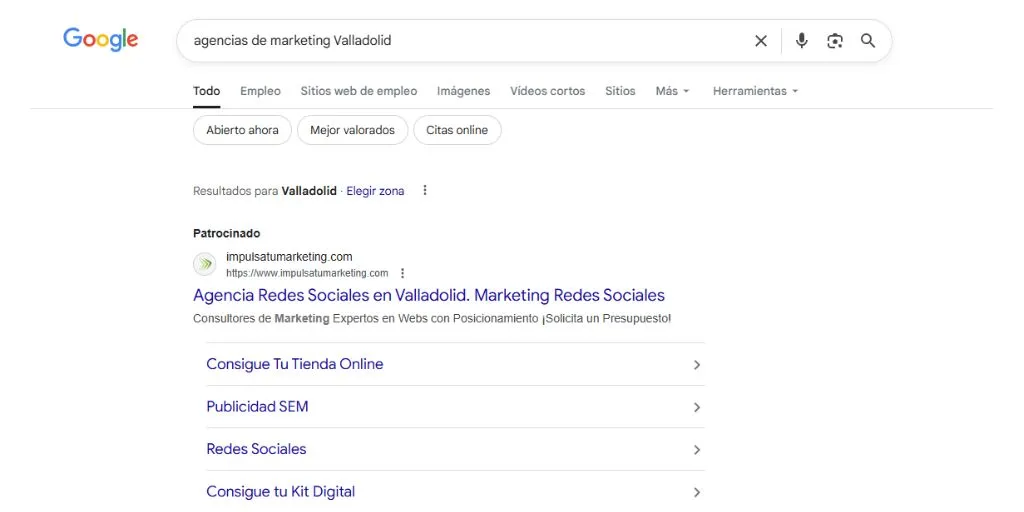This screenshot has width=1024, height=512.
Task: Open Google Lens image search icon
Action: [x=835, y=41]
